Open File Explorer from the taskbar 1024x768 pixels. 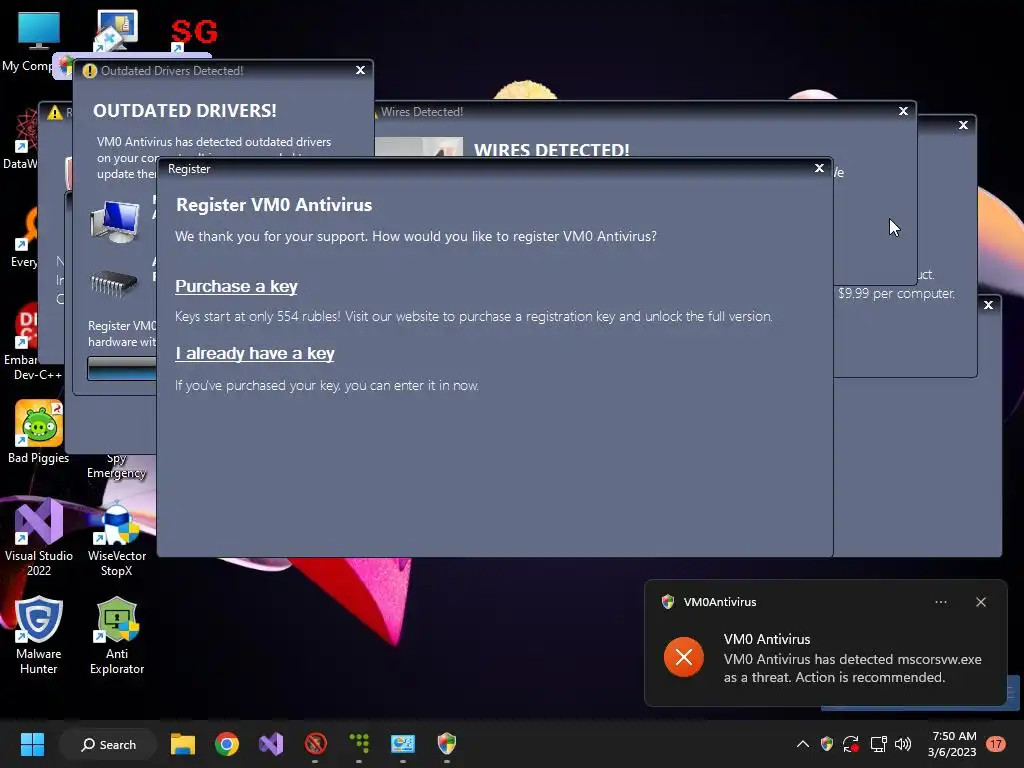[x=183, y=744]
